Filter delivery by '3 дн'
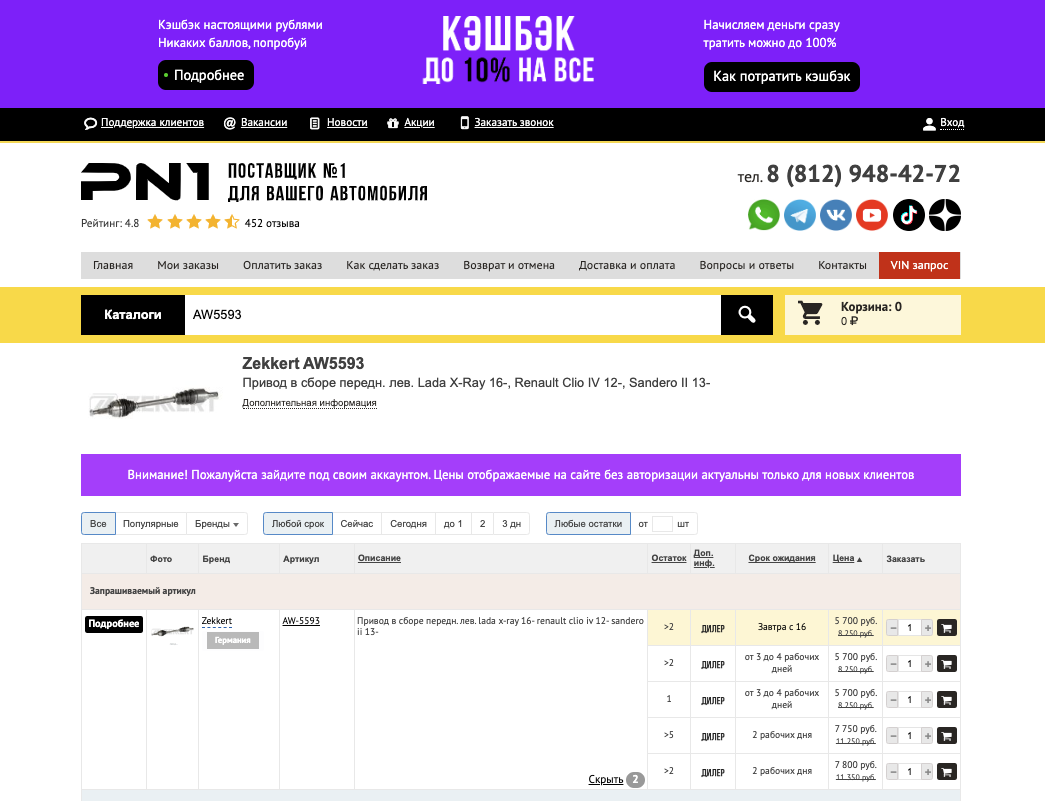1045x801 pixels. 511,524
